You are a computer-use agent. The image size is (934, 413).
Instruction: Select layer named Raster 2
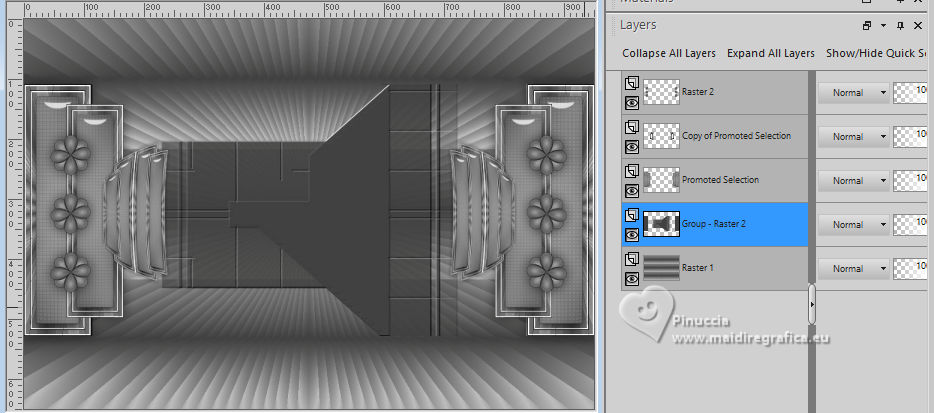(698, 92)
